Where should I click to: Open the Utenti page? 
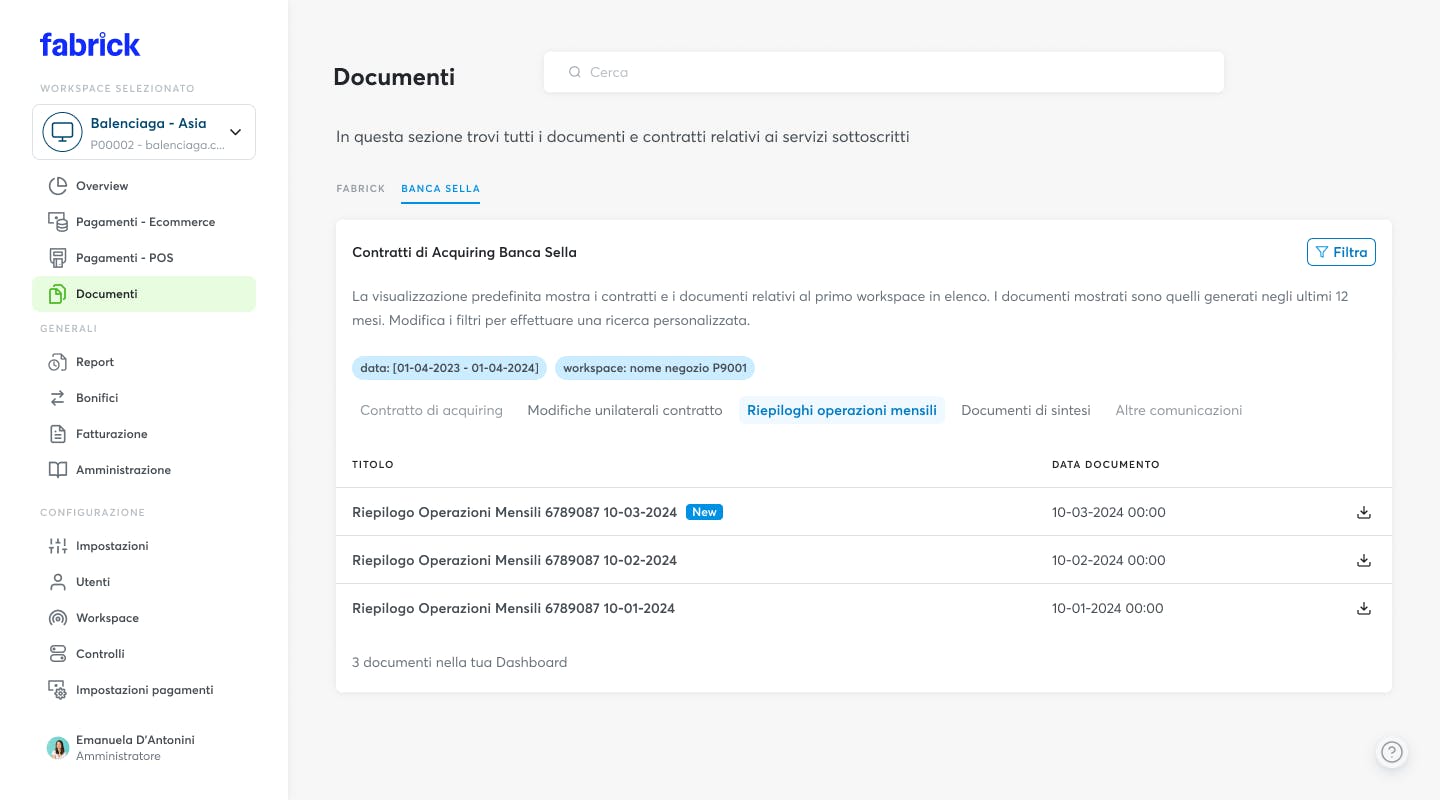click(x=144, y=582)
